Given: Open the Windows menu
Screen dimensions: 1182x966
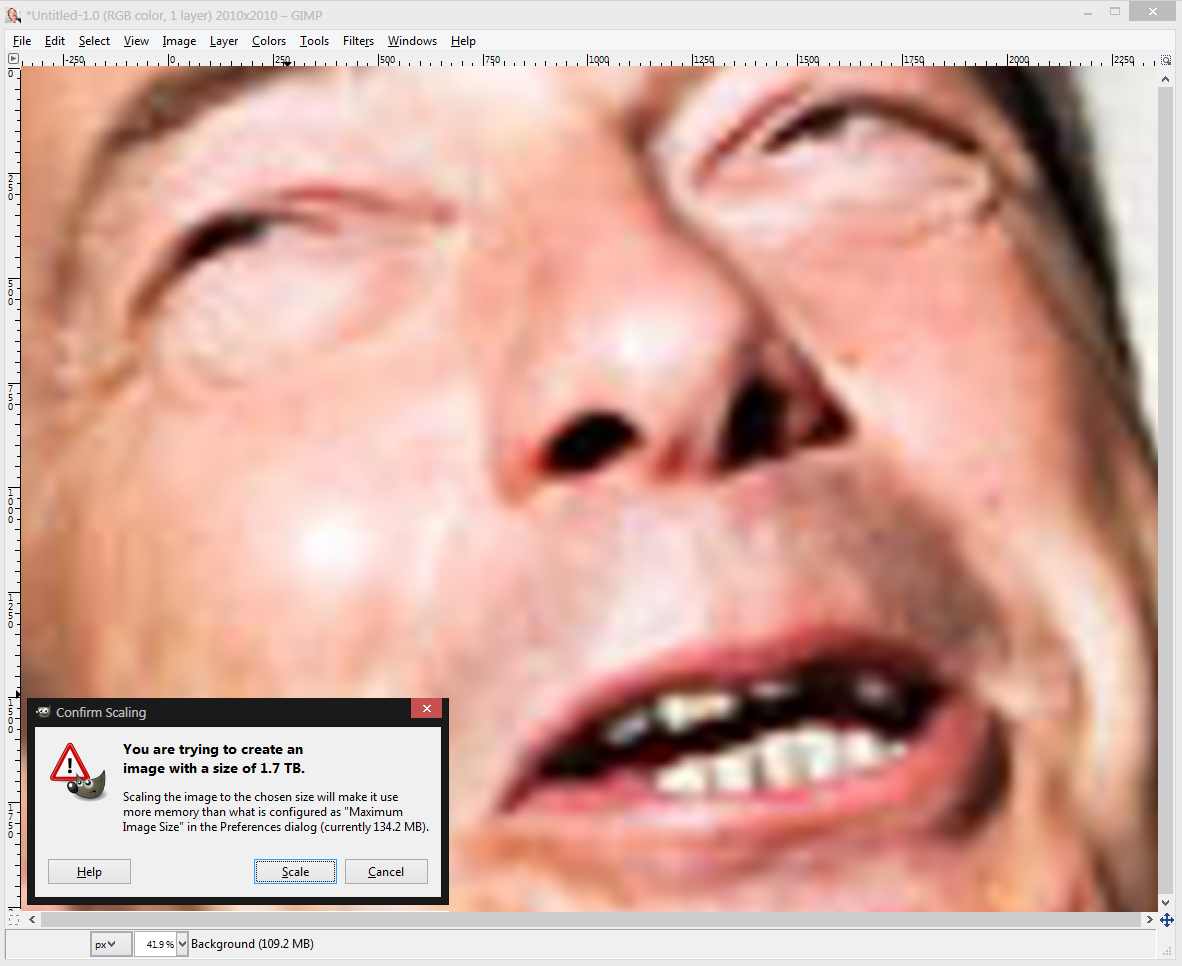Looking at the screenshot, I should click(x=412, y=41).
